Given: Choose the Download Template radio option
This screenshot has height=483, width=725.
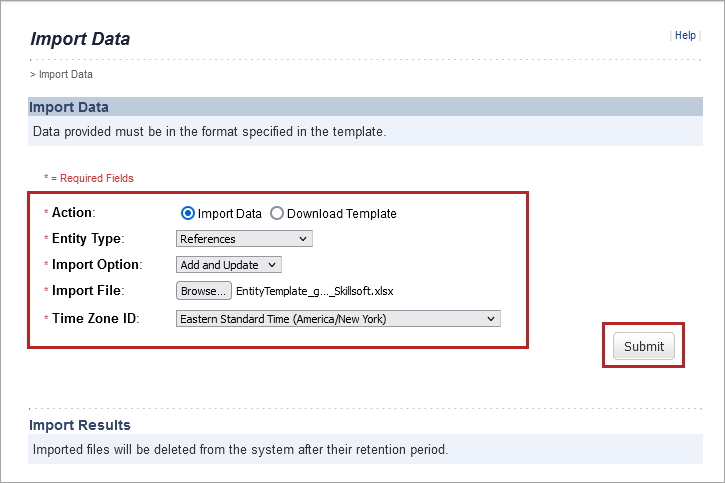Looking at the screenshot, I should pyautogui.click(x=277, y=213).
